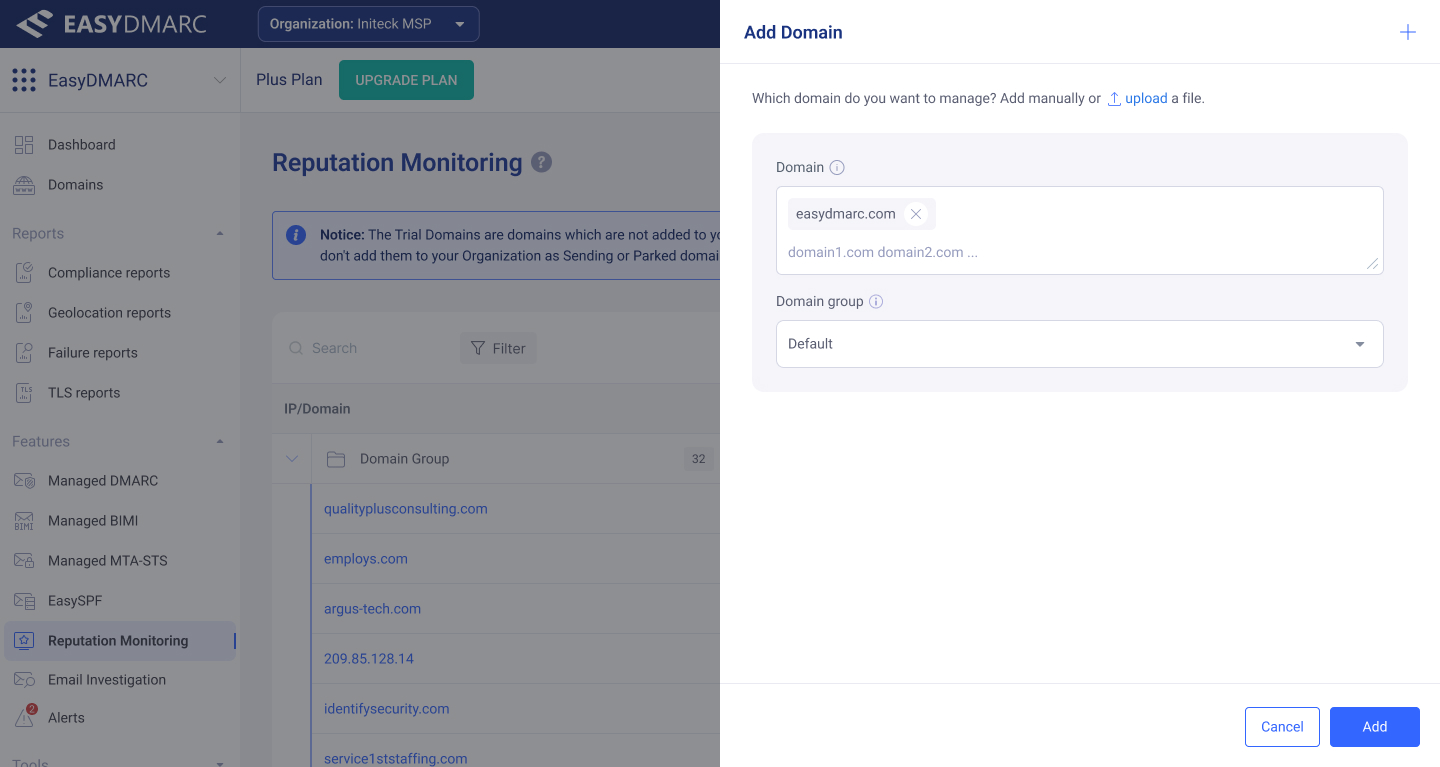The height and width of the screenshot is (767, 1440).
Task: Click the Plus Plan label
Action: pyautogui.click(x=289, y=80)
